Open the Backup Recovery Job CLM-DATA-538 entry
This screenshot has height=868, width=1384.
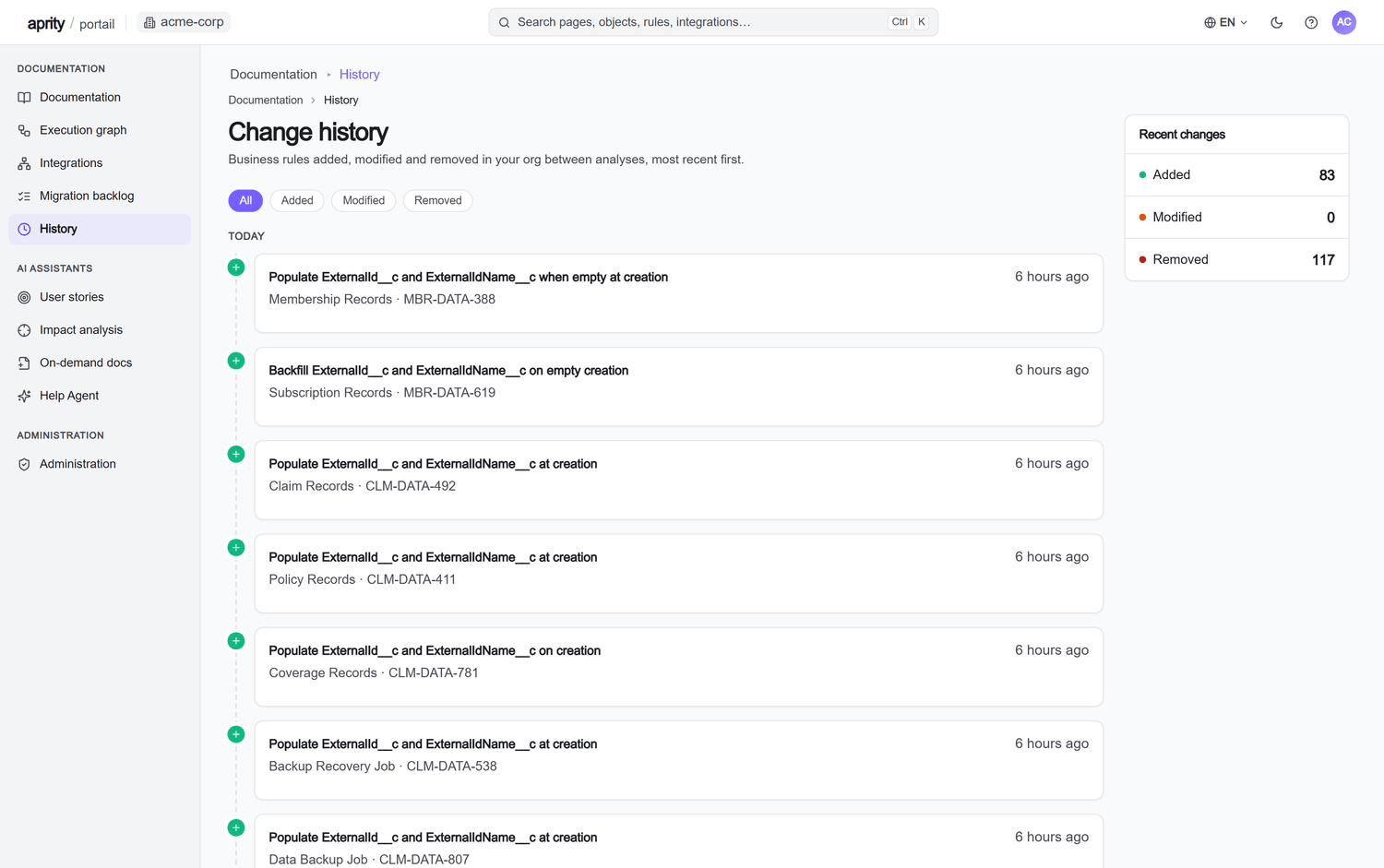(678, 760)
